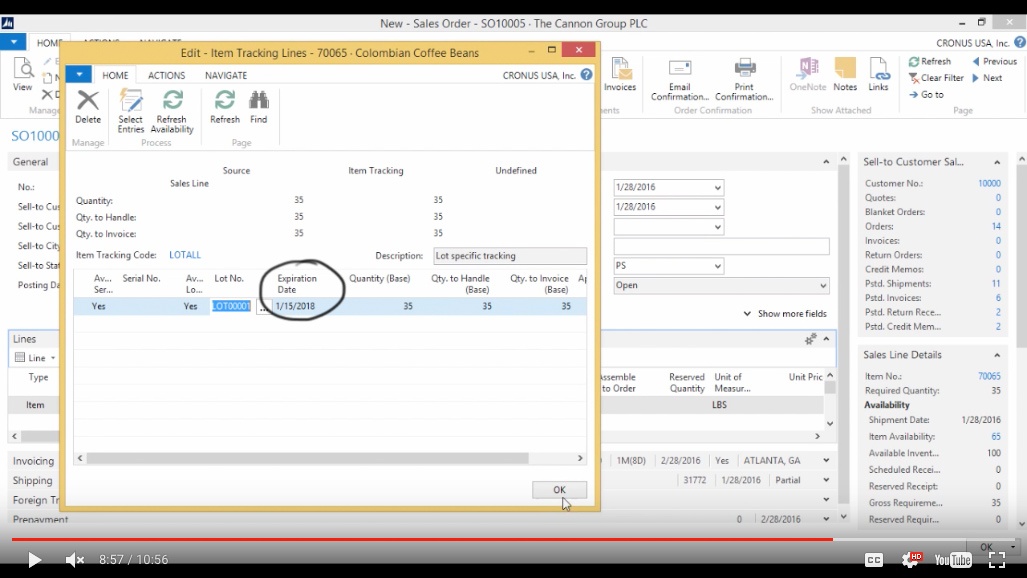The image size is (1027, 578).
Task: Click Print Confirmation in the Sales Order ribbon
Action: tap(744, 79)
